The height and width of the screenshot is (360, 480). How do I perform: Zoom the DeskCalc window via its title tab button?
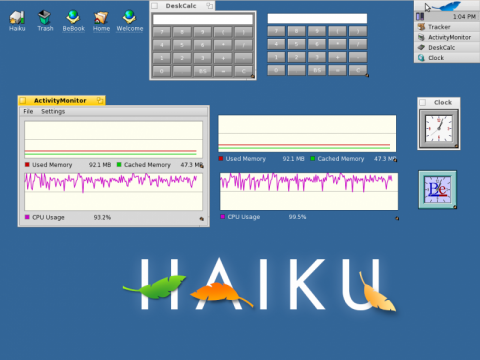(x=209, y=6)
